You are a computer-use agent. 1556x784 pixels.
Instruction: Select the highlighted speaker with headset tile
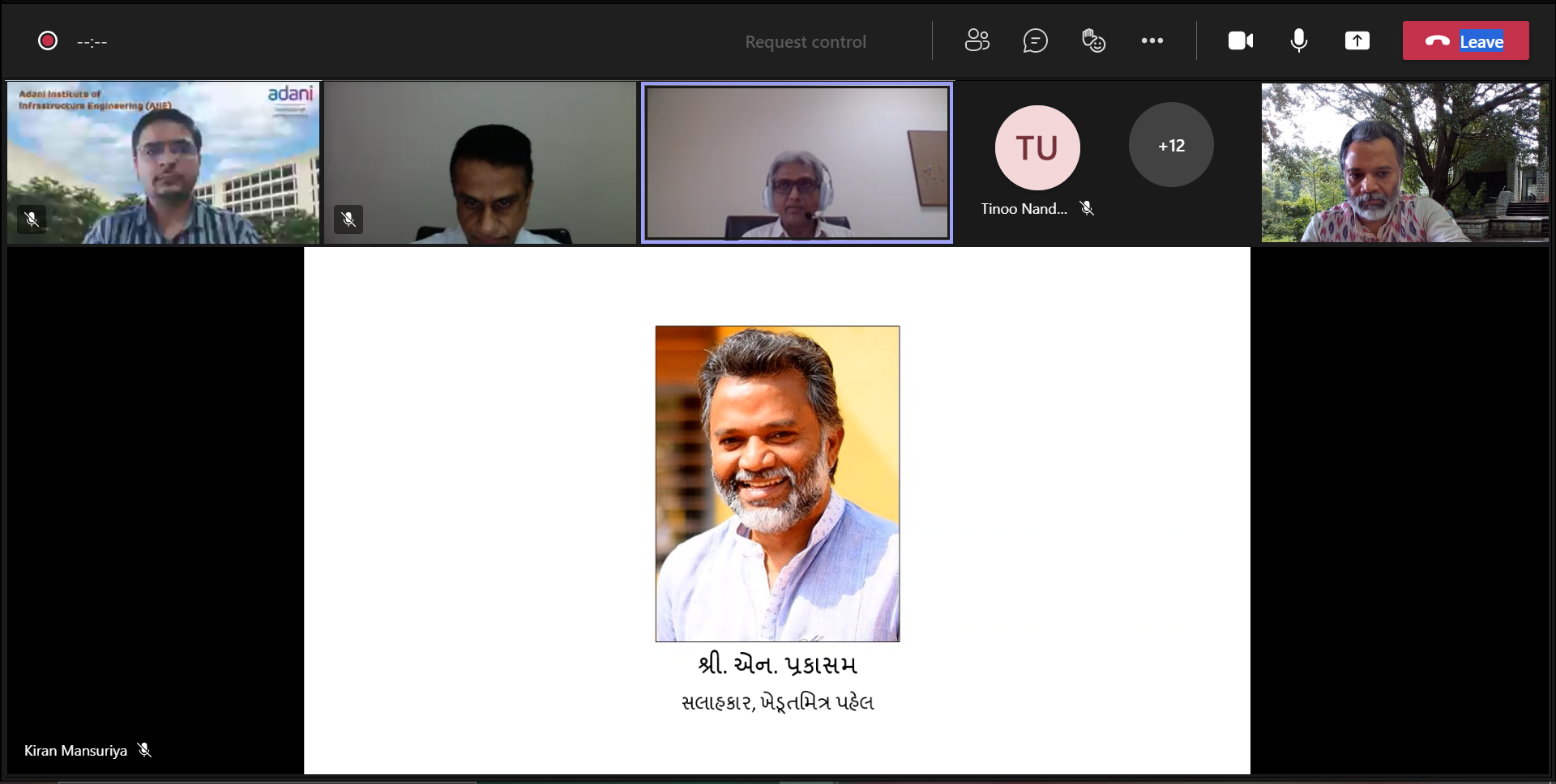point(797,162)
